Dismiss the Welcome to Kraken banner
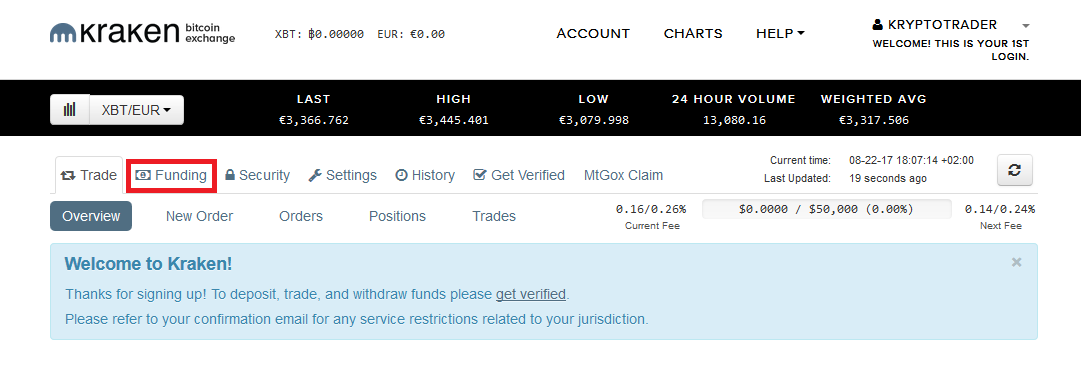The height and width of the screenshot is (368, 1081). click(x=1016, y=262)
